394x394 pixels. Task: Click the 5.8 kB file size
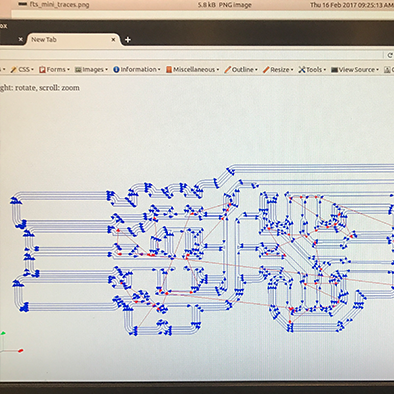(207, 5)
